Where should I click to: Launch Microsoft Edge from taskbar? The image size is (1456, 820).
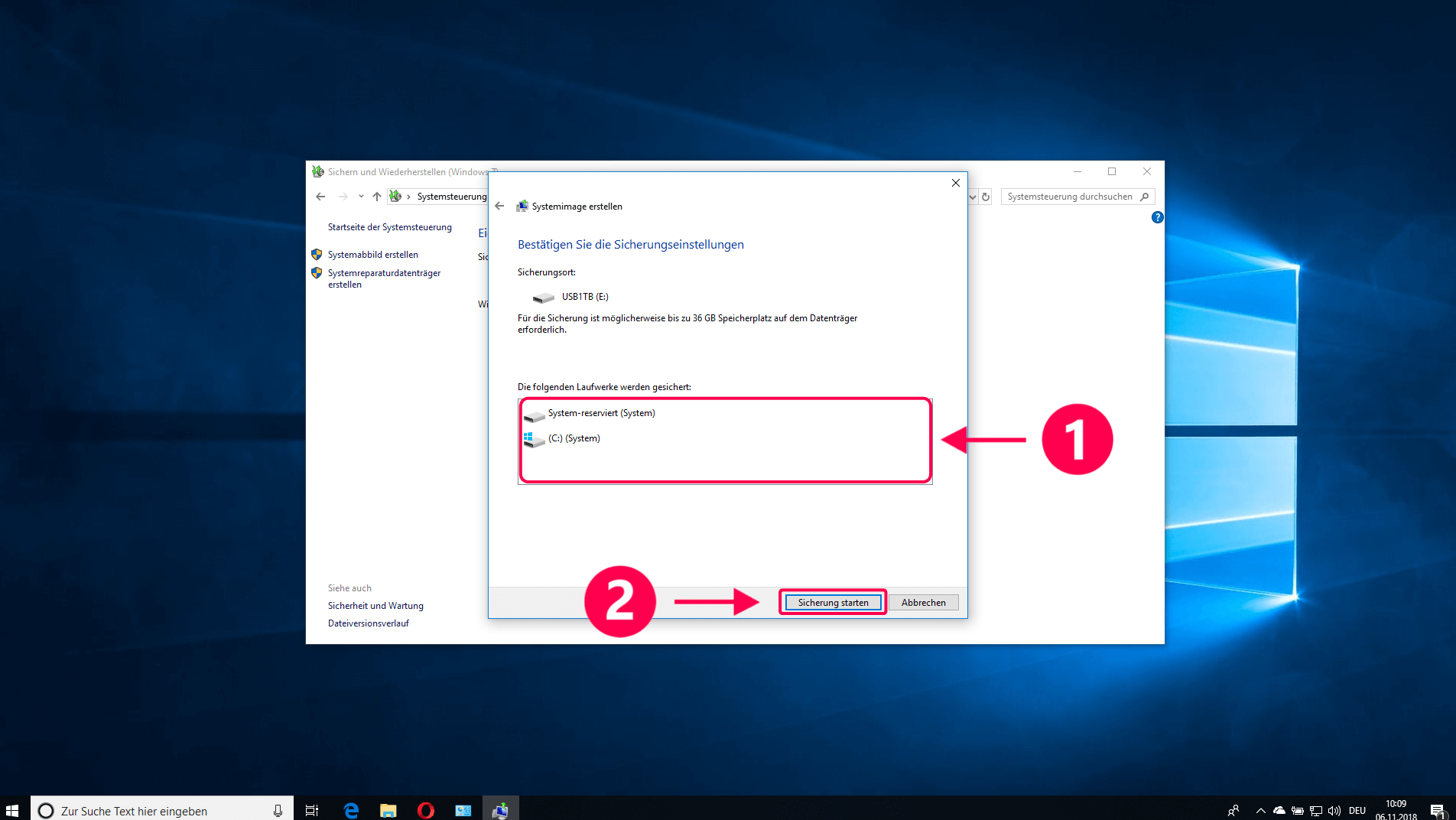coord(351,811)
